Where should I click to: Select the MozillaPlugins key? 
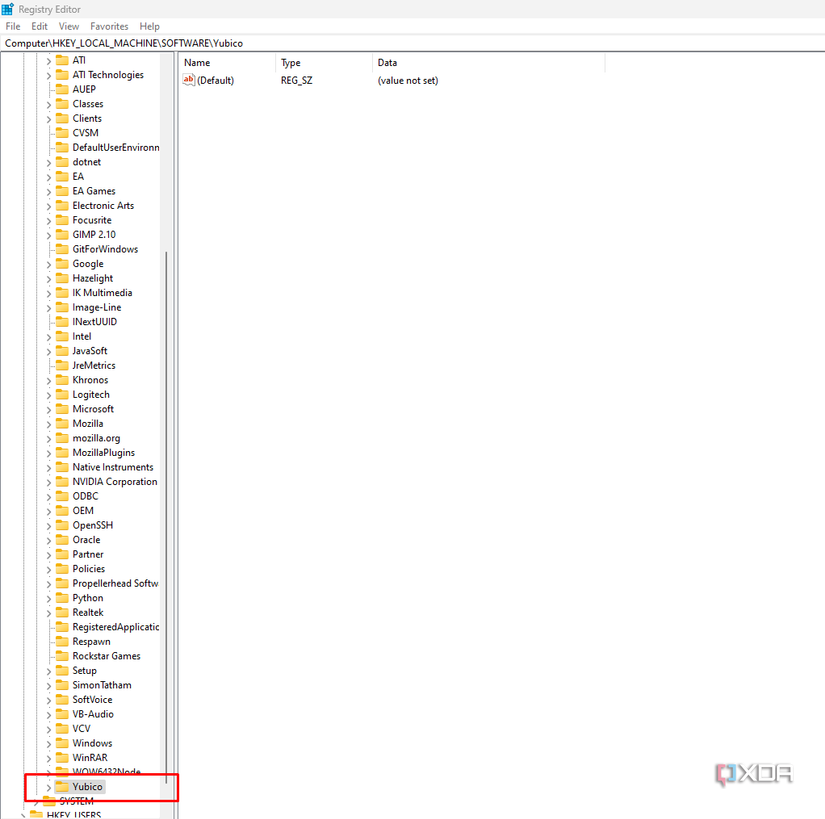[x=104, y=452]
